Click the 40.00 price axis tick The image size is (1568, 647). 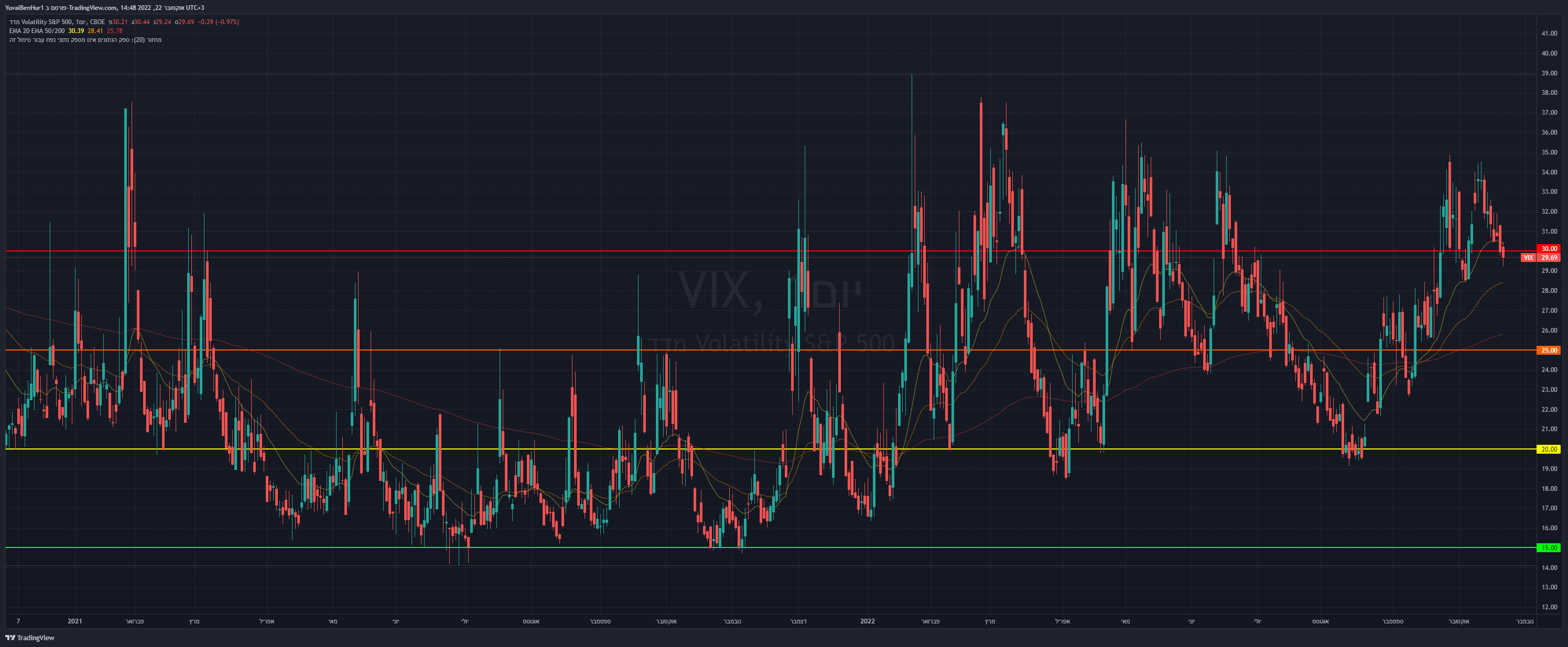[x=1549, y=53]
